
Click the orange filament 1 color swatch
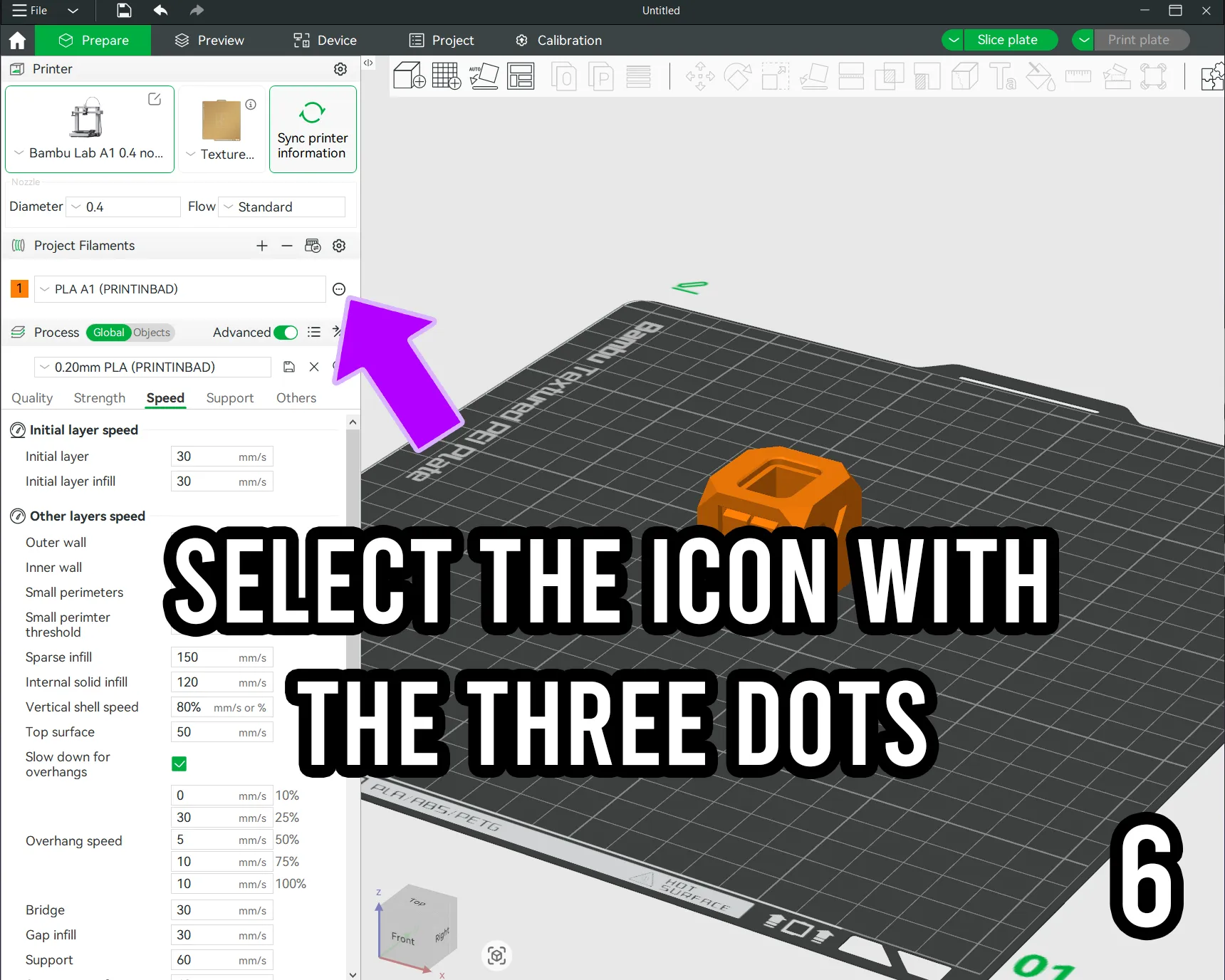click(19, 288)
